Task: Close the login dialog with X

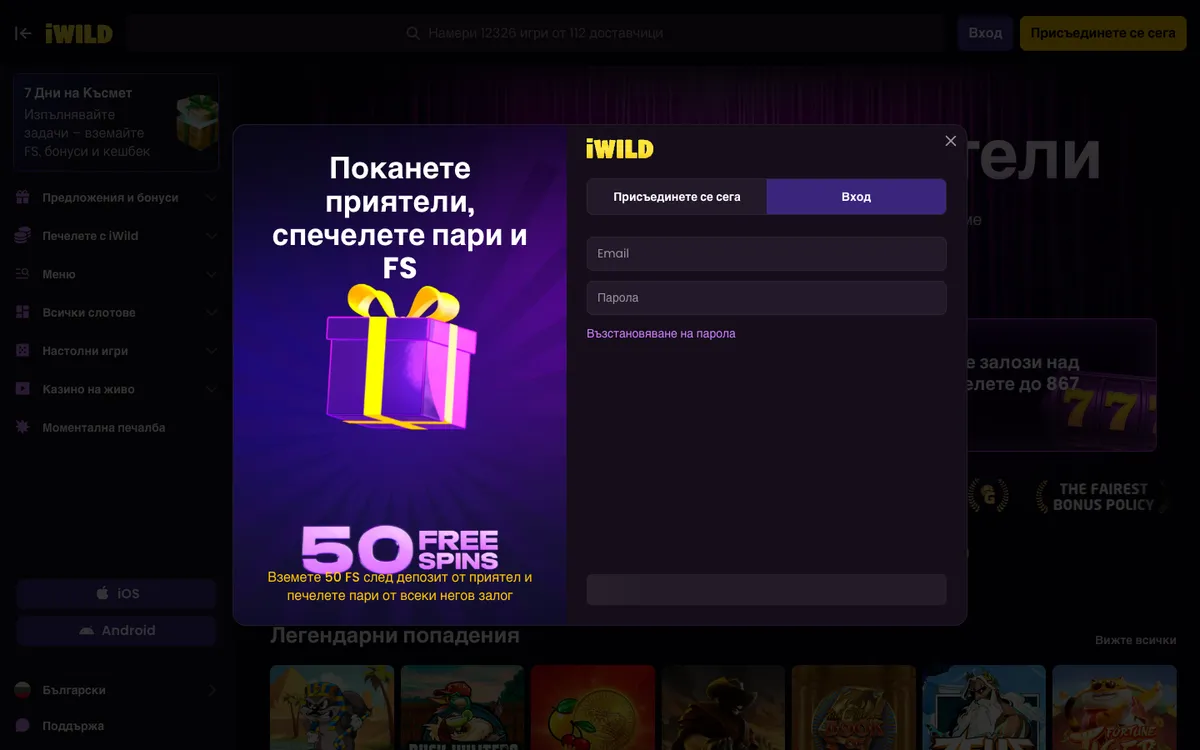Action: tap(951, 141)
